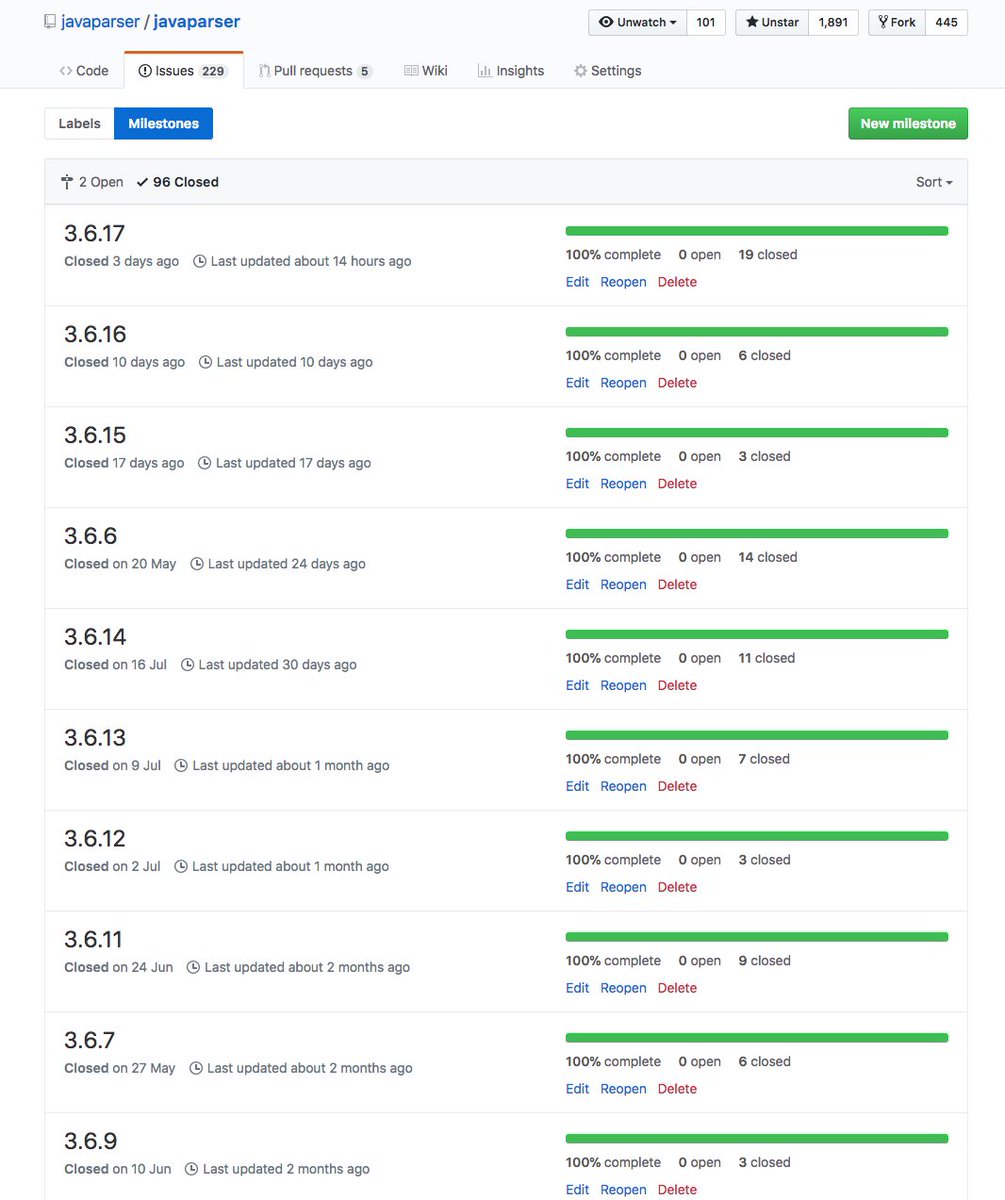Viewport: 1005px width, 1200px height.
Task: Delete milestone 3.6.17
Action: pyautogui.click(x=677, y=282)
